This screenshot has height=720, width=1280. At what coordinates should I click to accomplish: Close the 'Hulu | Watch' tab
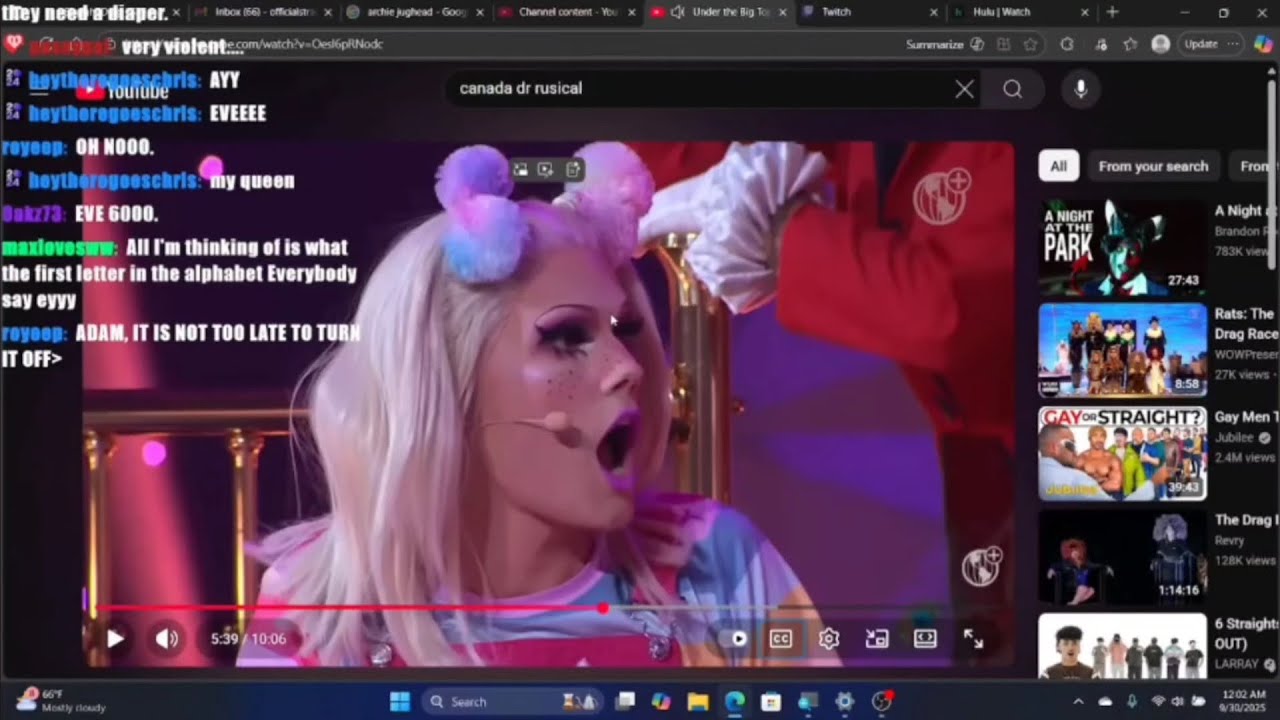point(1086,12)
